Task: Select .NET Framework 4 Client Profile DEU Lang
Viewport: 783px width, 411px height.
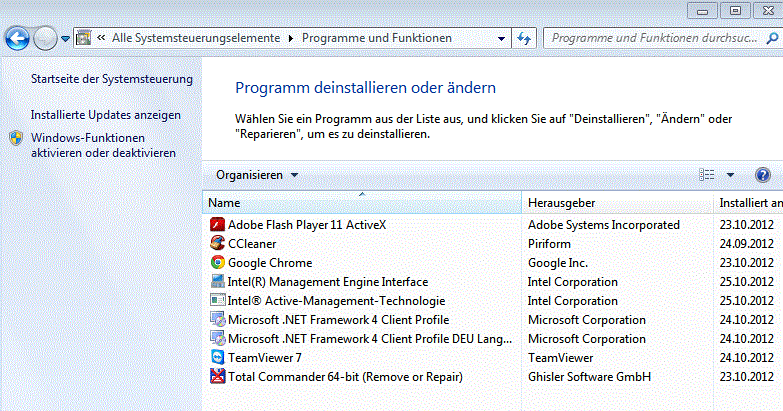Action: (x=370, y=339)
